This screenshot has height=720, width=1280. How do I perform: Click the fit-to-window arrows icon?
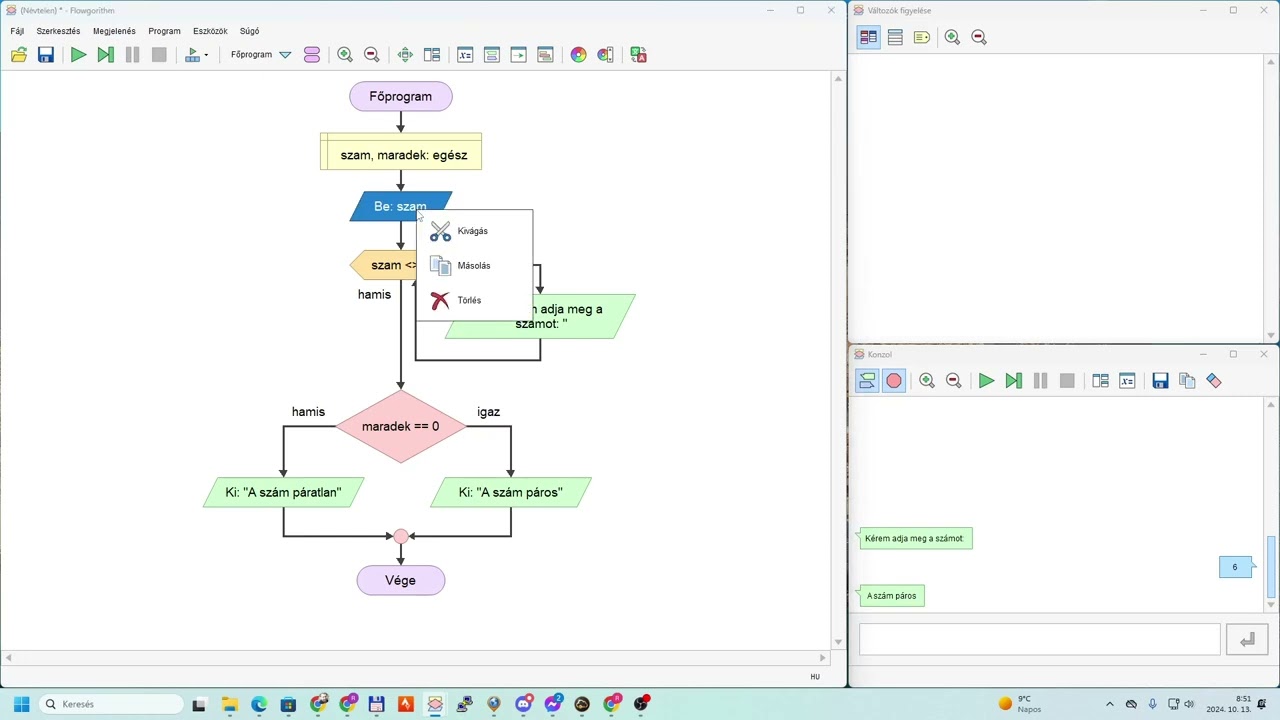coord(405,55)
